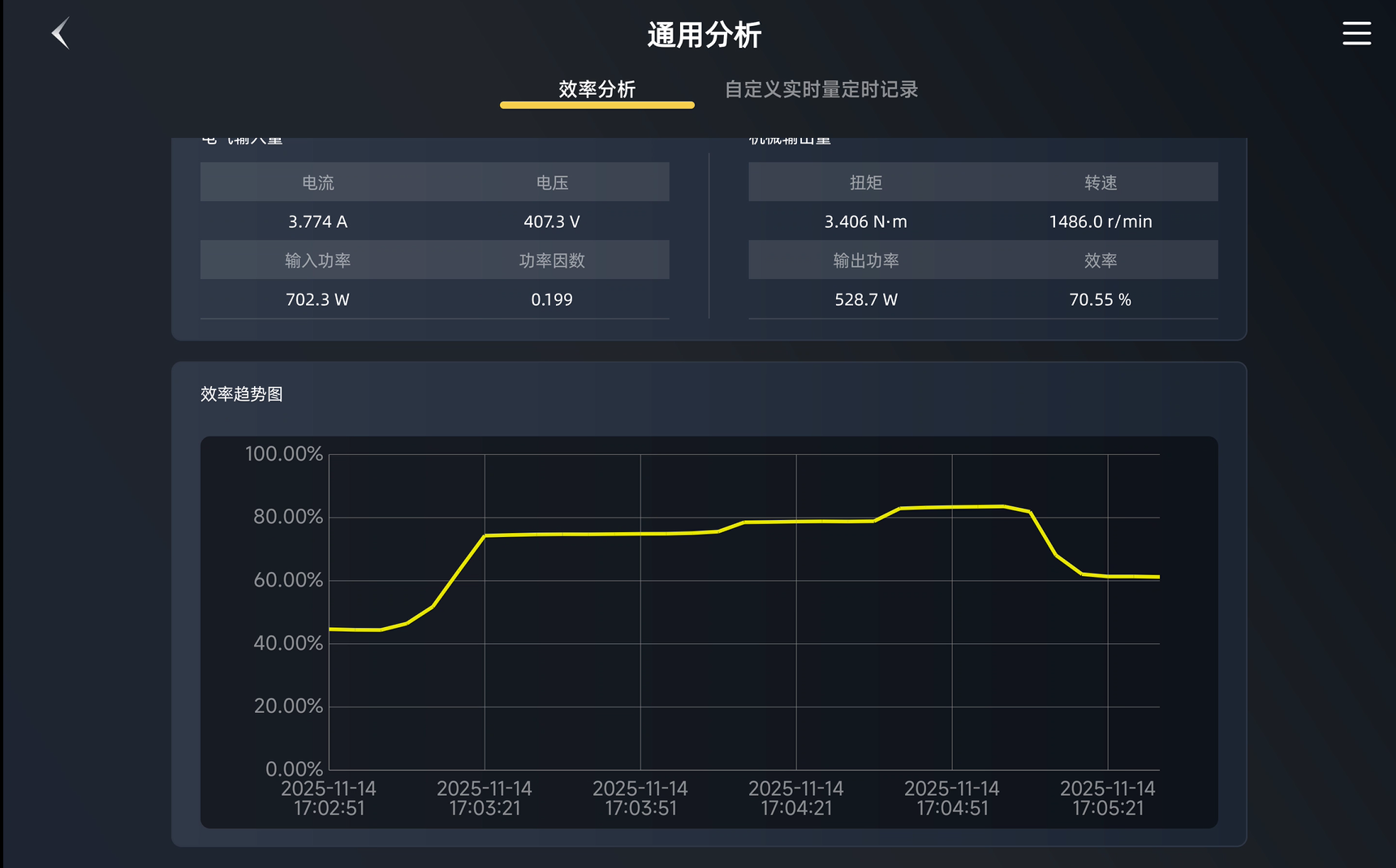Click the speed value 1486.0 r/min
Viewport: 1396px width, 868px height.
(1101, 221)
